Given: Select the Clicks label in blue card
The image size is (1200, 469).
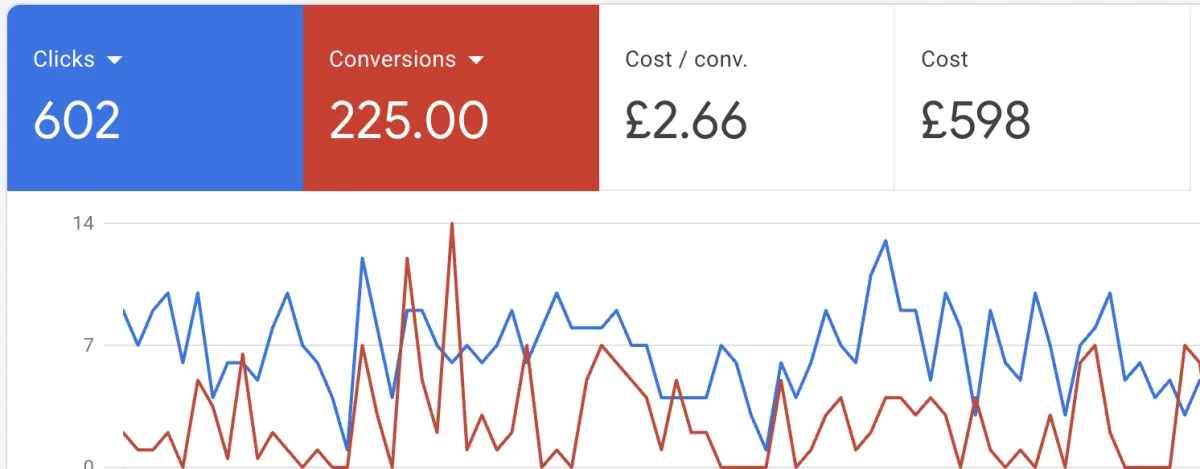Looking at the screenshot, I should pyautogui.click(x=64, y=59).
